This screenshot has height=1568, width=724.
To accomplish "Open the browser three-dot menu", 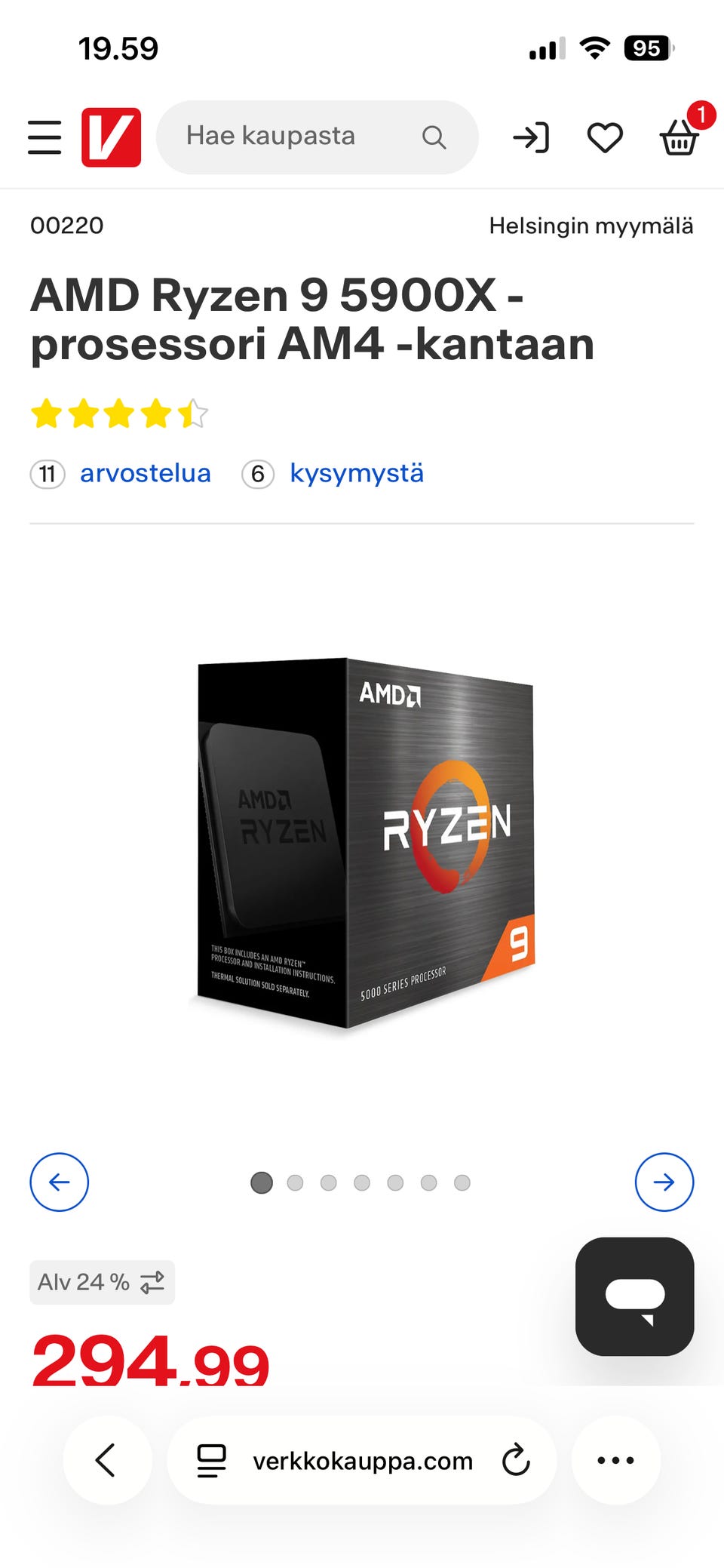I will click(x=615, y=1460).
